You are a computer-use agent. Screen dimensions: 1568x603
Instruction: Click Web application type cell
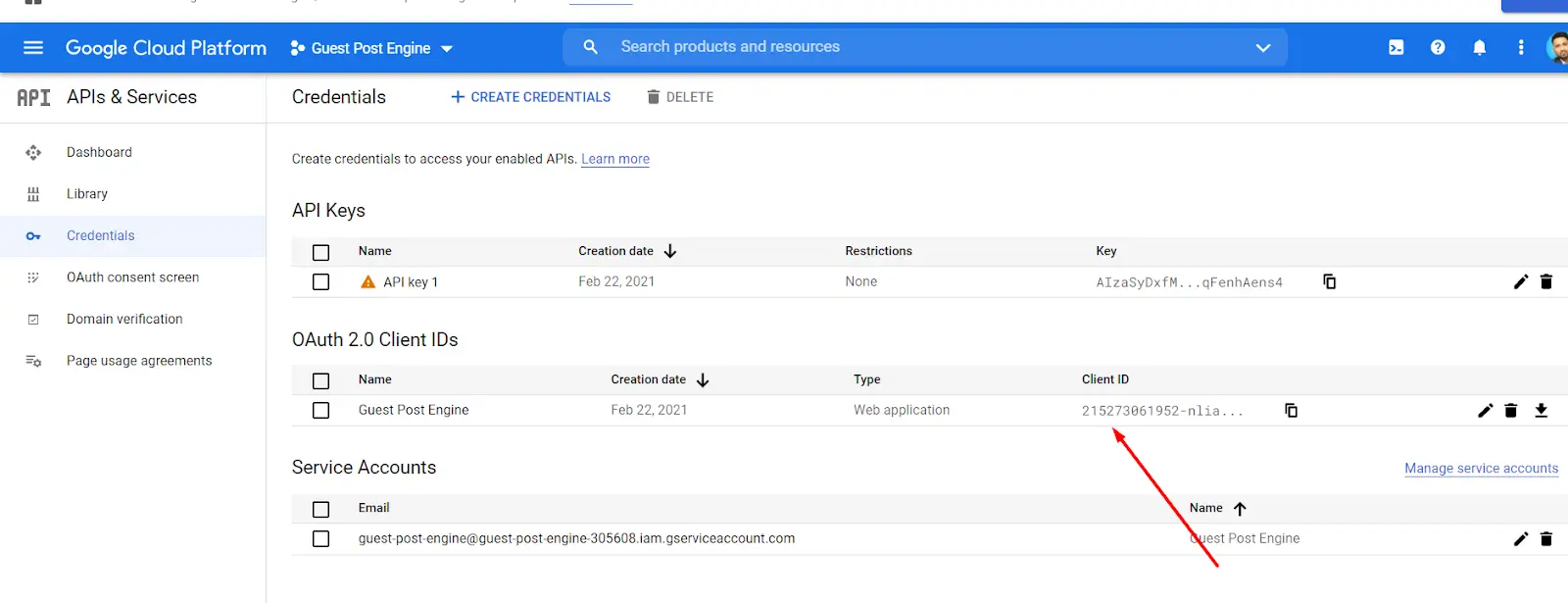[902, 410]
